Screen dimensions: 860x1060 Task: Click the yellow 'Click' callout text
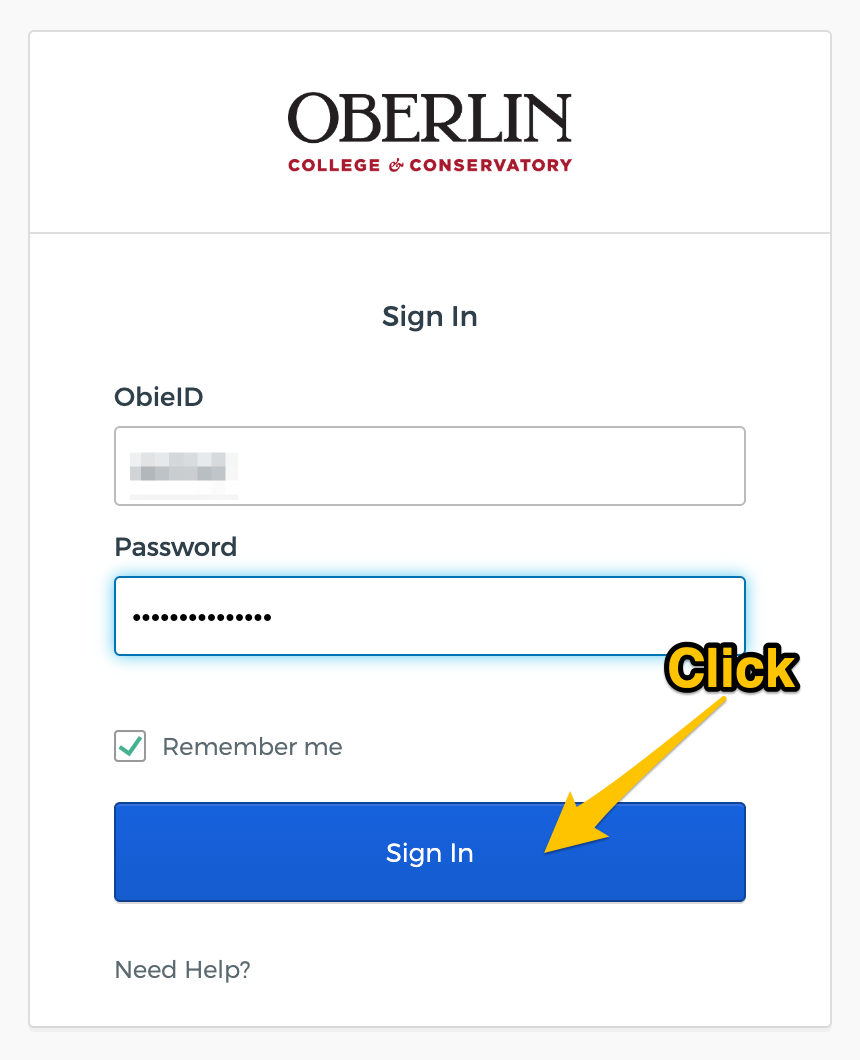point(732,668)
